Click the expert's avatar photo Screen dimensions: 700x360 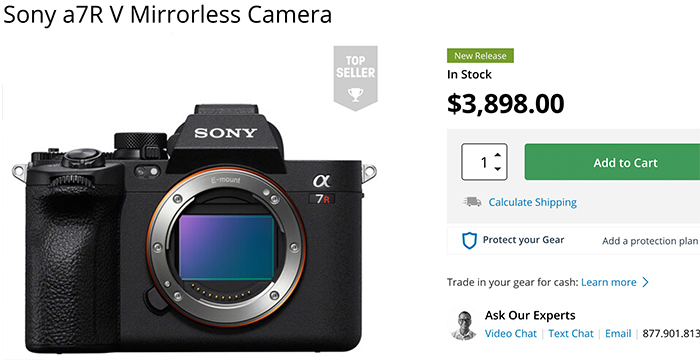464,325
